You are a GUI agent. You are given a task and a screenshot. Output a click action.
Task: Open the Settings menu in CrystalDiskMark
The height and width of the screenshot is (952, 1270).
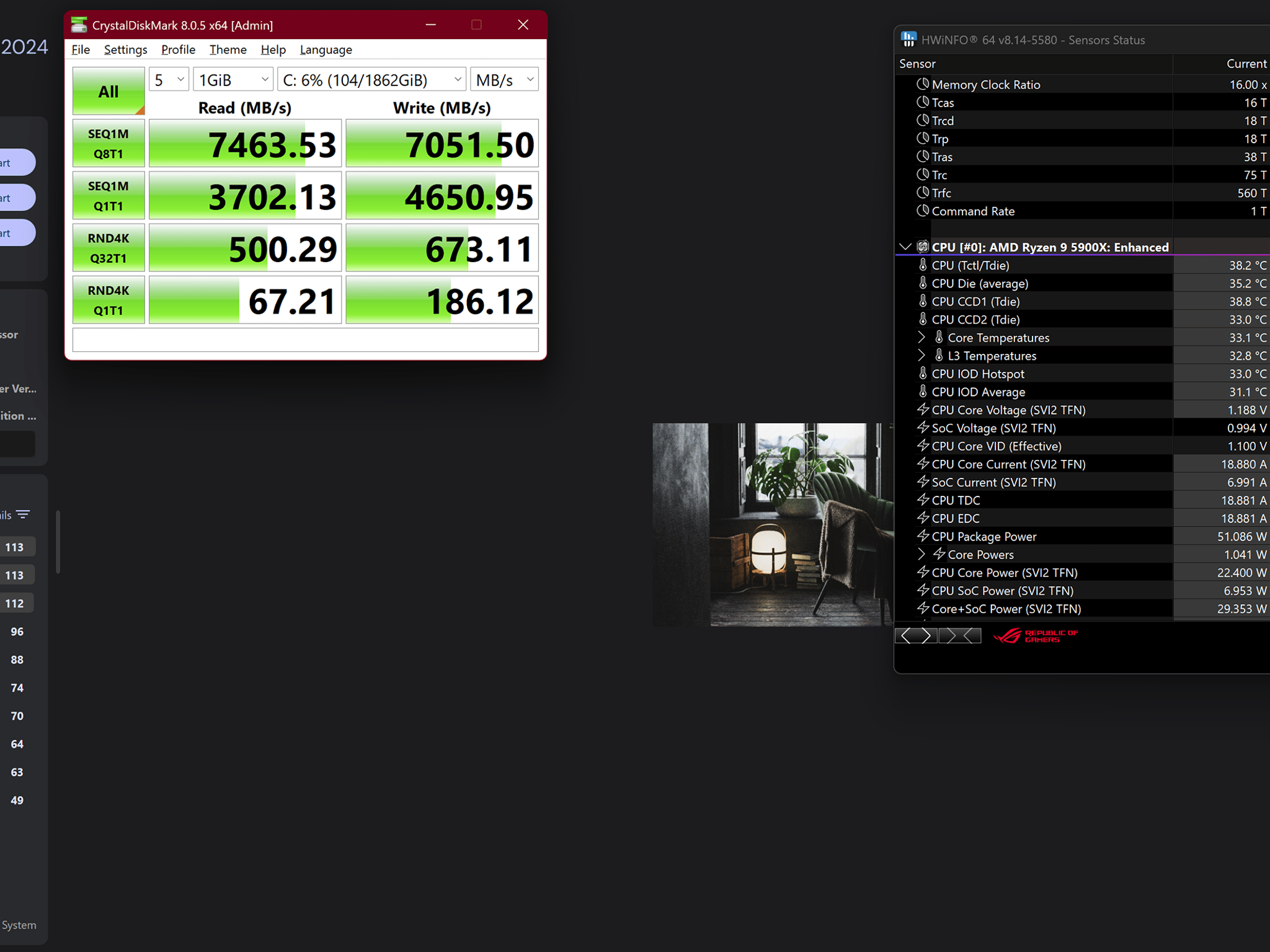(125, 50)
